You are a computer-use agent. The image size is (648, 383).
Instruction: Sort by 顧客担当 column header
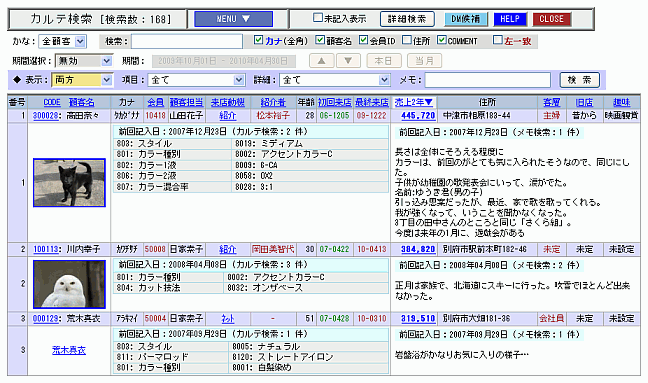coord(186,102)
